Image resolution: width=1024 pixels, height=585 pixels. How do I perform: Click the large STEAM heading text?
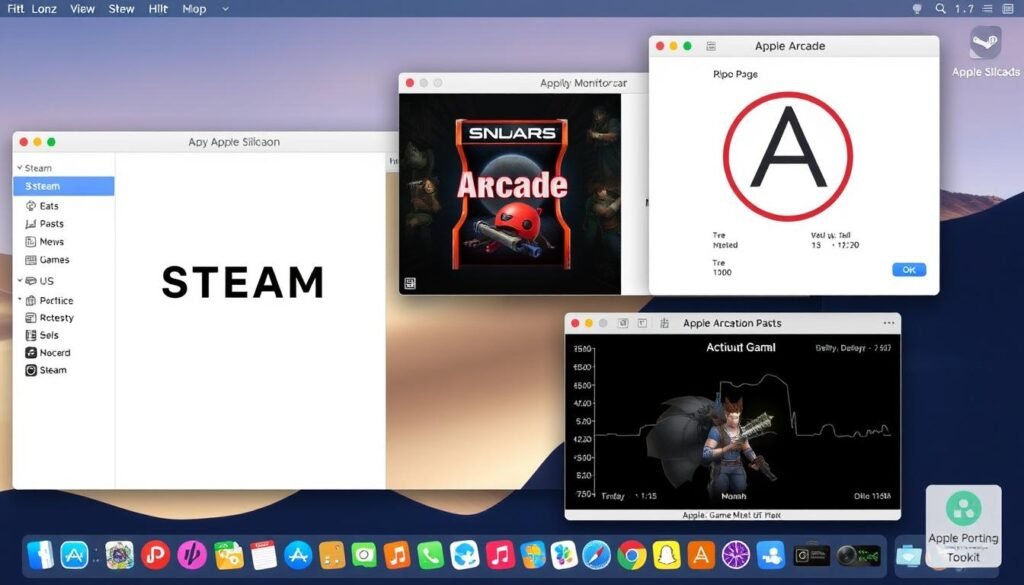tap(243, 282)
